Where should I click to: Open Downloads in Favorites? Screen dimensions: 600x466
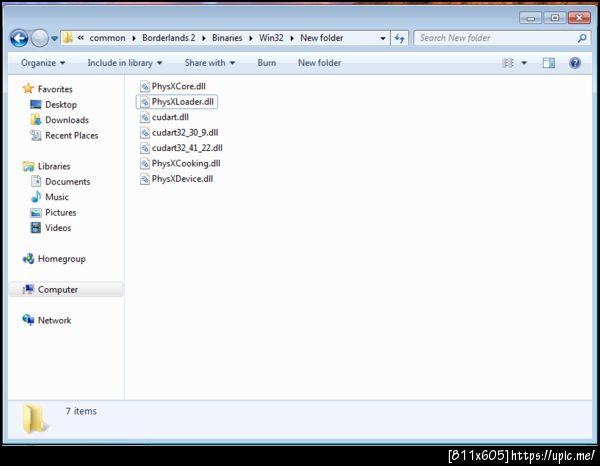point(67,120)
